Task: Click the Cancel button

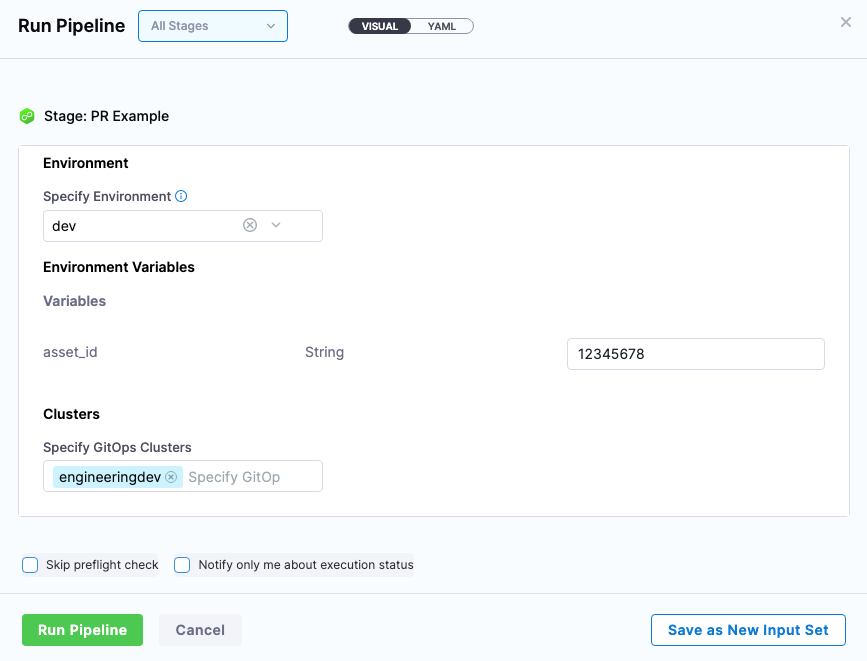Action: click(x=200, y=630)
